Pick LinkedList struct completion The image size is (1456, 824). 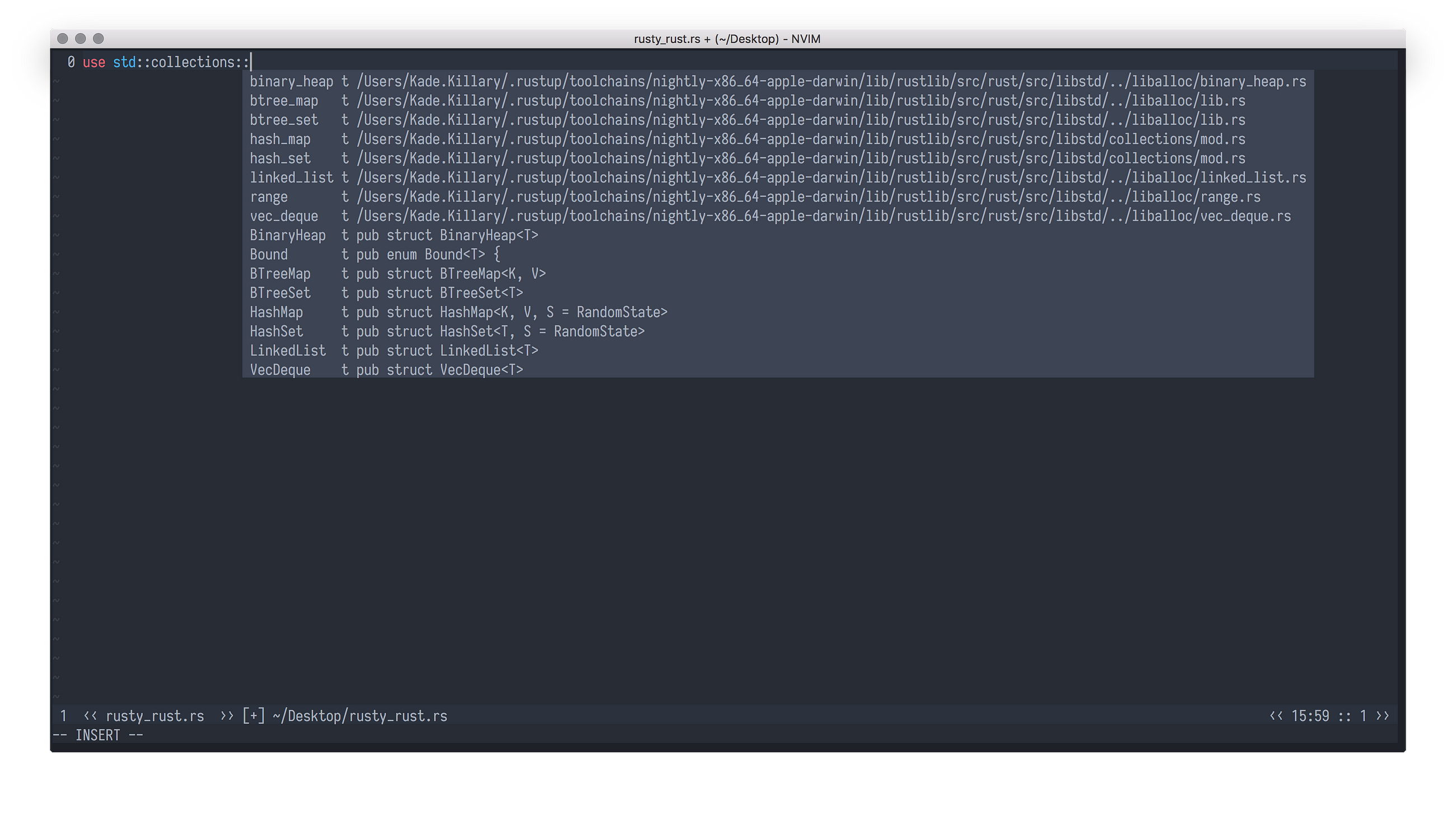(x=287, y=351)
